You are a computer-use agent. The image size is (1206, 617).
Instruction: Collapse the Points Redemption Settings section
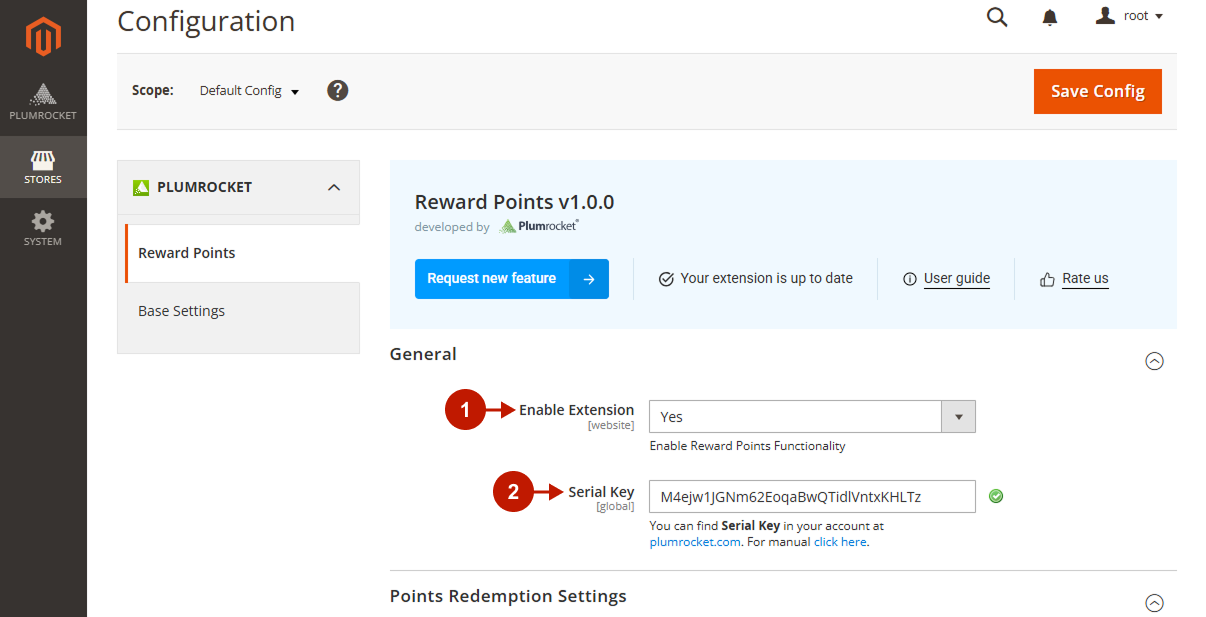pyautogui.click(x=1154, y=603)
